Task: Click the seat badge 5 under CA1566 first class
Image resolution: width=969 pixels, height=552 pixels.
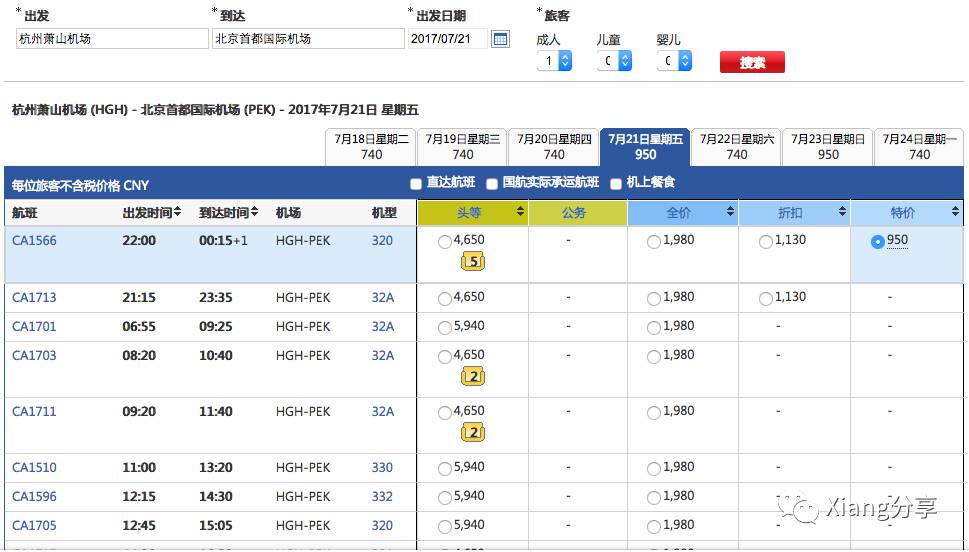Action: [473, 262]
